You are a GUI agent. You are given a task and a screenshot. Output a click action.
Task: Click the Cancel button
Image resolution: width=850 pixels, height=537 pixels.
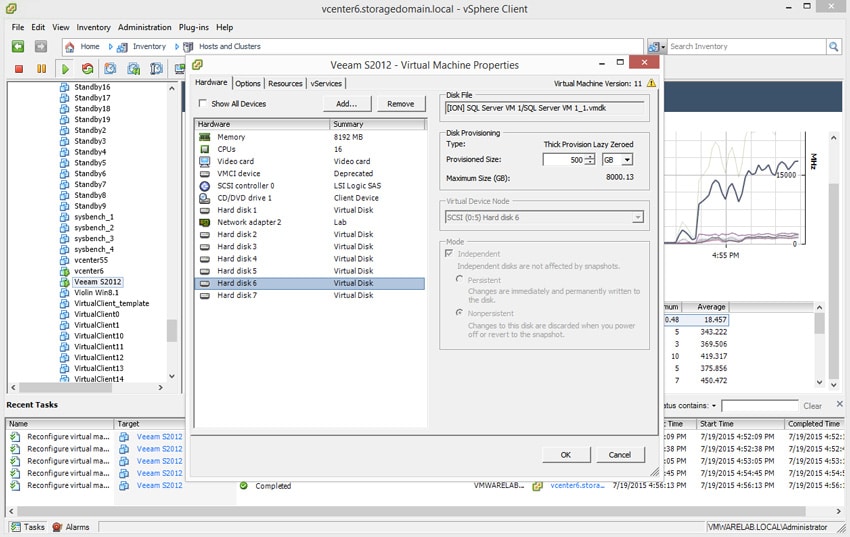pyautogui.click(x=620, y=455)
